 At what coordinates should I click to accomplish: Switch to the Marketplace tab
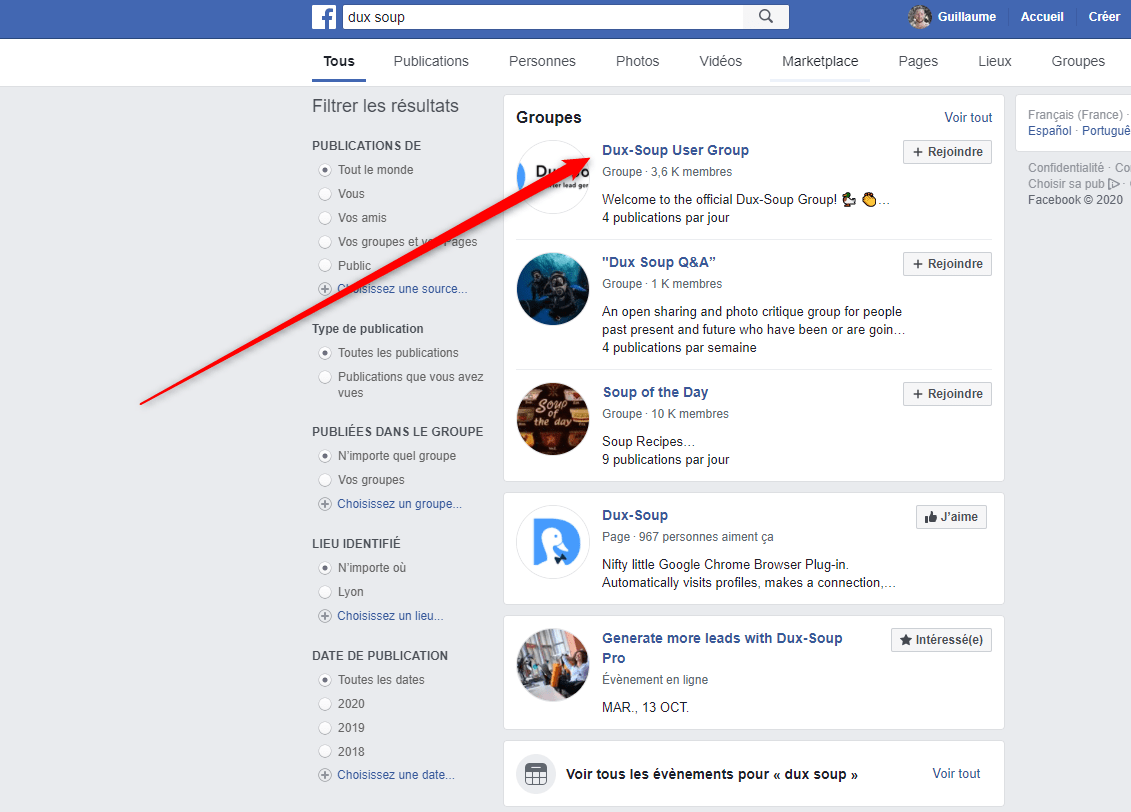coord(820,61)
